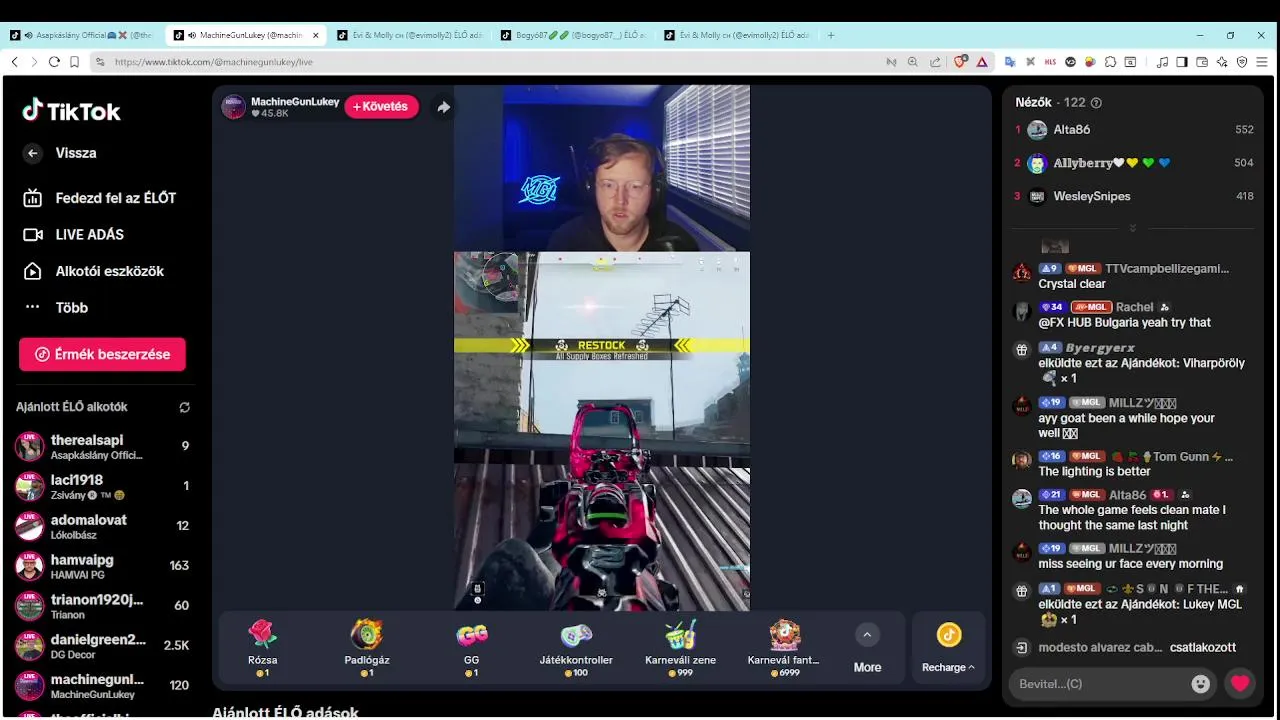Screen dimensions: 1280x720
Task: Click the live stream video
Action: pos(602,348)
